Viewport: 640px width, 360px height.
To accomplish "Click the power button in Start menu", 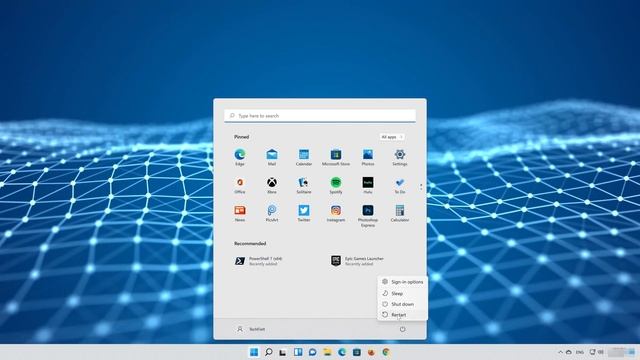I will pyautogui.click(x=402, y=329).
